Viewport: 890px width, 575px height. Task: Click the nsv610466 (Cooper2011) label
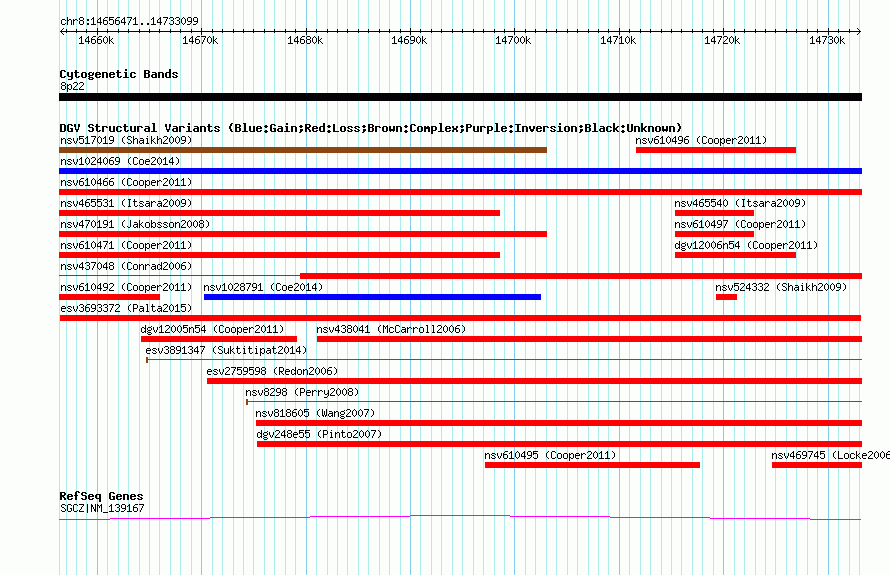pos(126,182)
